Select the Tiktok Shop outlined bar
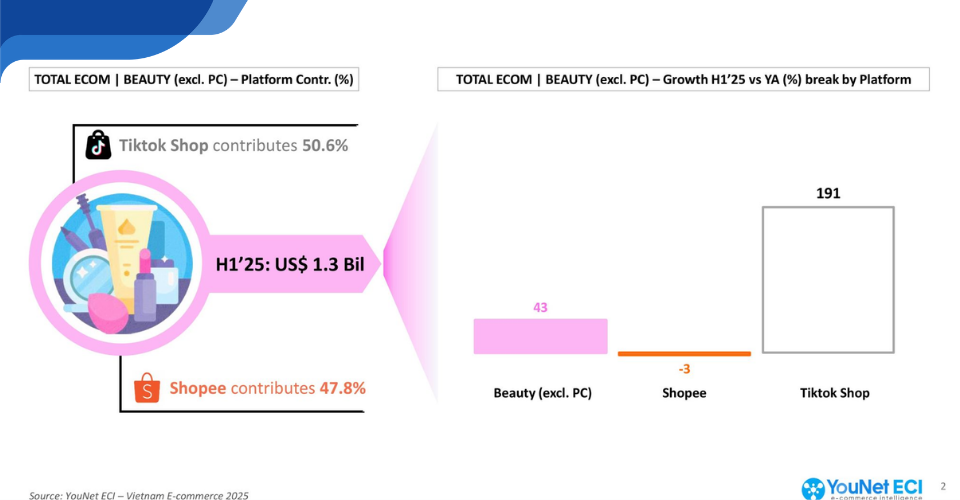Image resolution: width=960 pixels, height=500 pixels. tap(827, 279)
